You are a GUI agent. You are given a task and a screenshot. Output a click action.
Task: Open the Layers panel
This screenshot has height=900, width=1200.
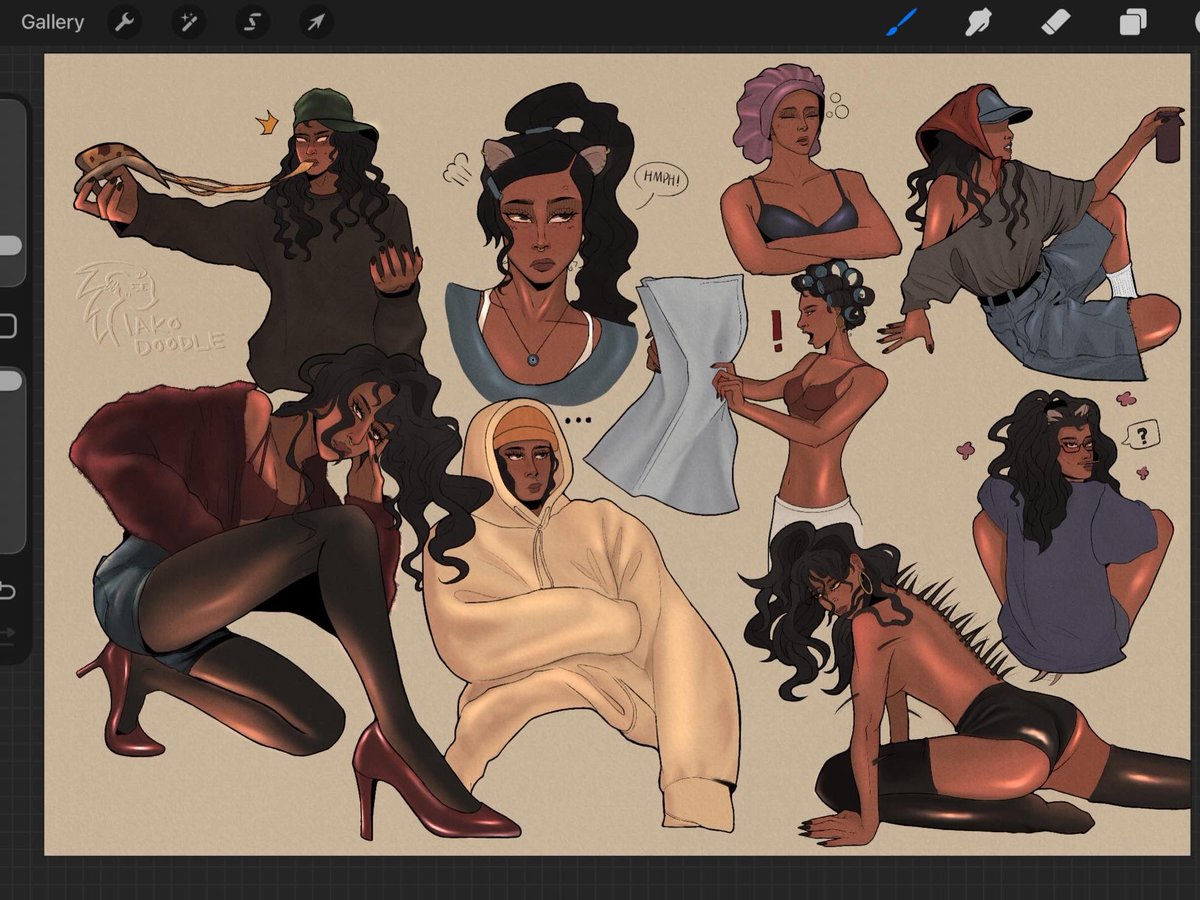[1133, 22]
